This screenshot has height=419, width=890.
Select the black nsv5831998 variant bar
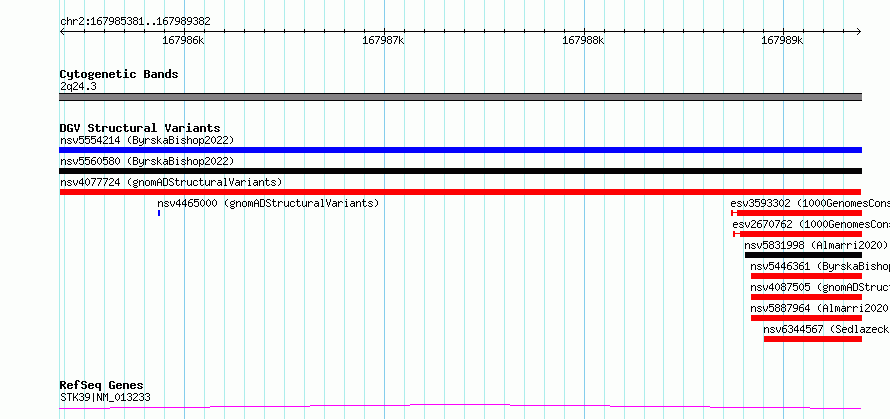point(803,255)
